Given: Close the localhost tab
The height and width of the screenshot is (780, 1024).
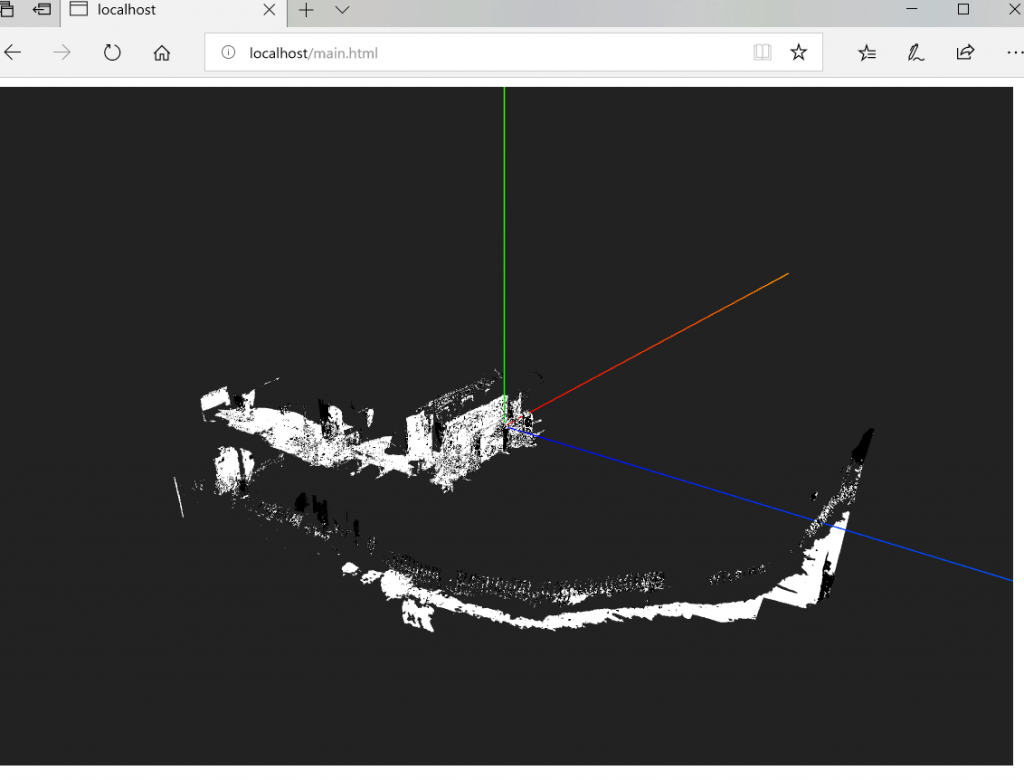Looking at the screenshot, I should click(270, 11).
